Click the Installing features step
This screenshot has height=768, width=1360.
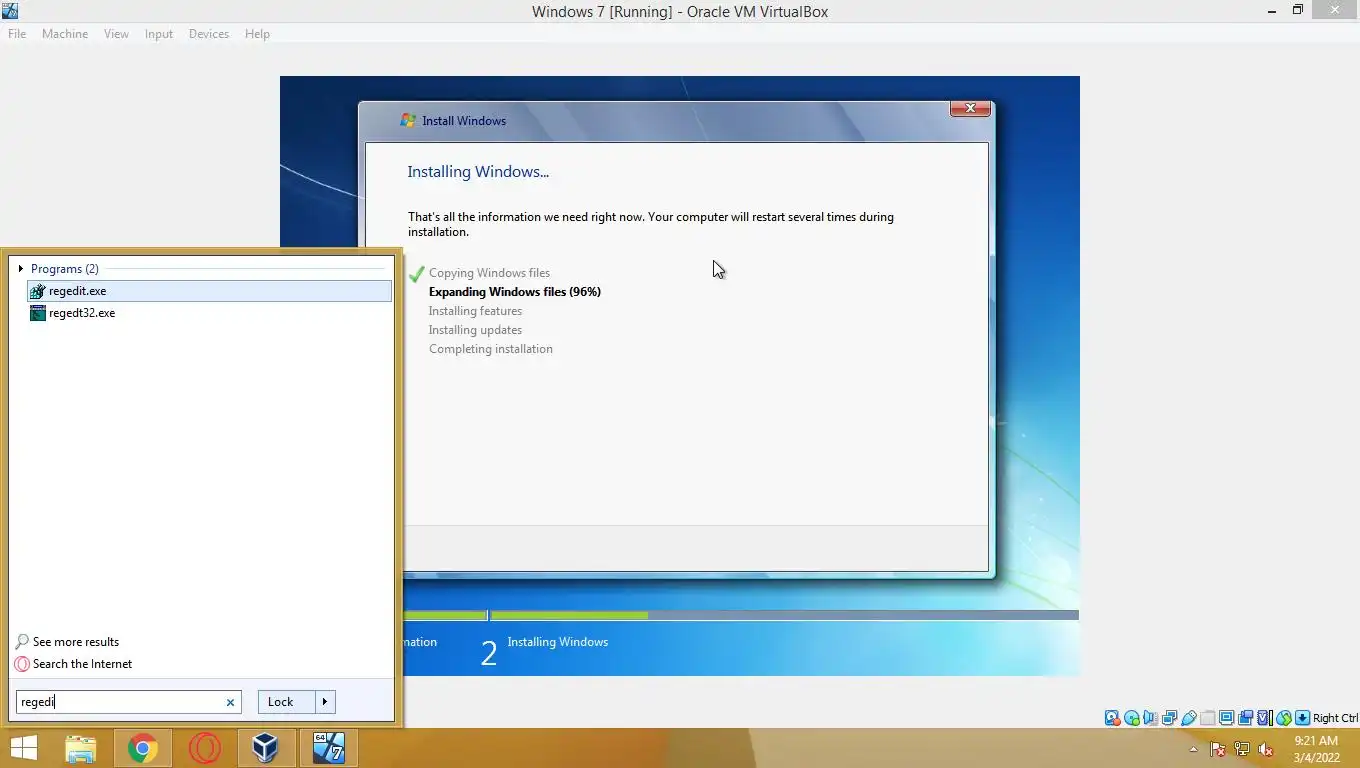tap(475, 311)
